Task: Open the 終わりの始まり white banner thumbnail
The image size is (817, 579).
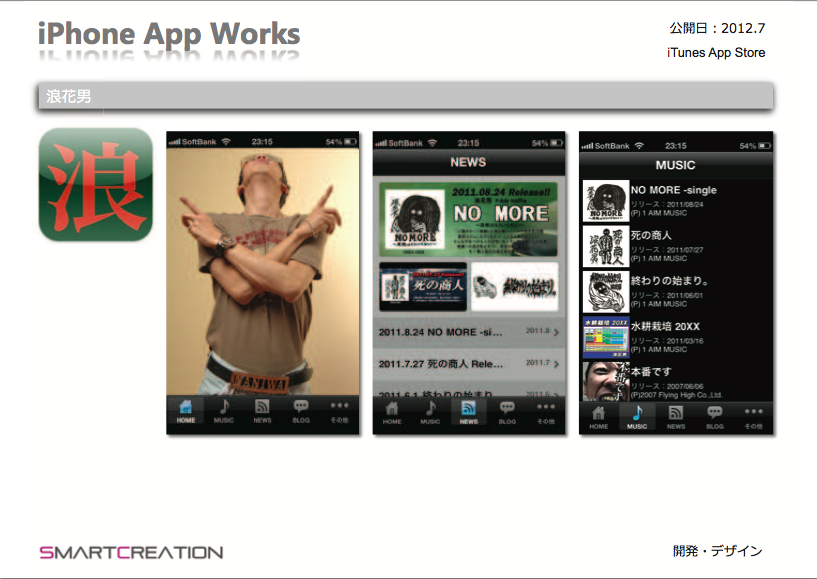Action: pos(515,287)
